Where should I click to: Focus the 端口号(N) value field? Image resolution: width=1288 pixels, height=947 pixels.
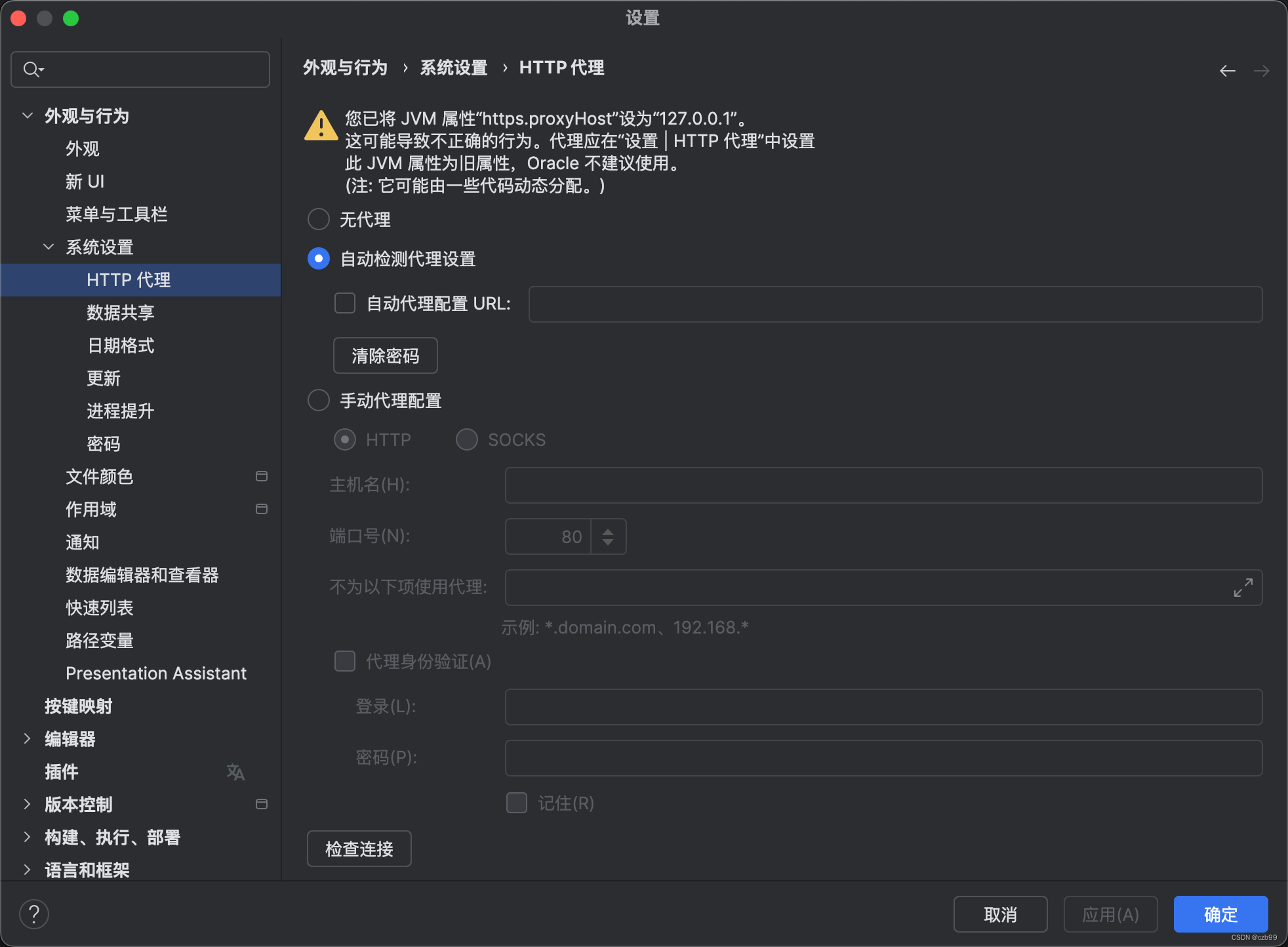pos(548,536)
